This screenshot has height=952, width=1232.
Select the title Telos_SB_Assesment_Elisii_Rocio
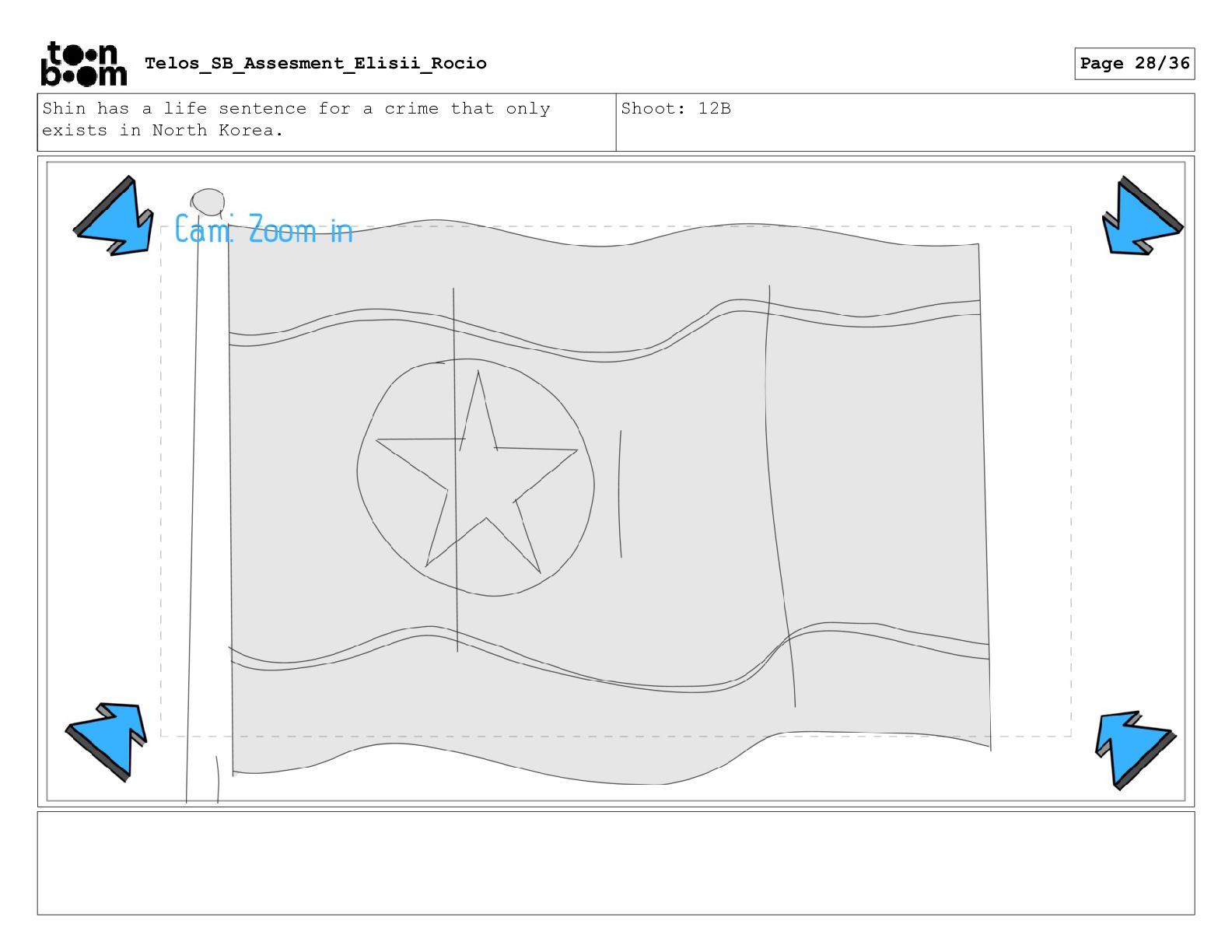coord(316,63)
